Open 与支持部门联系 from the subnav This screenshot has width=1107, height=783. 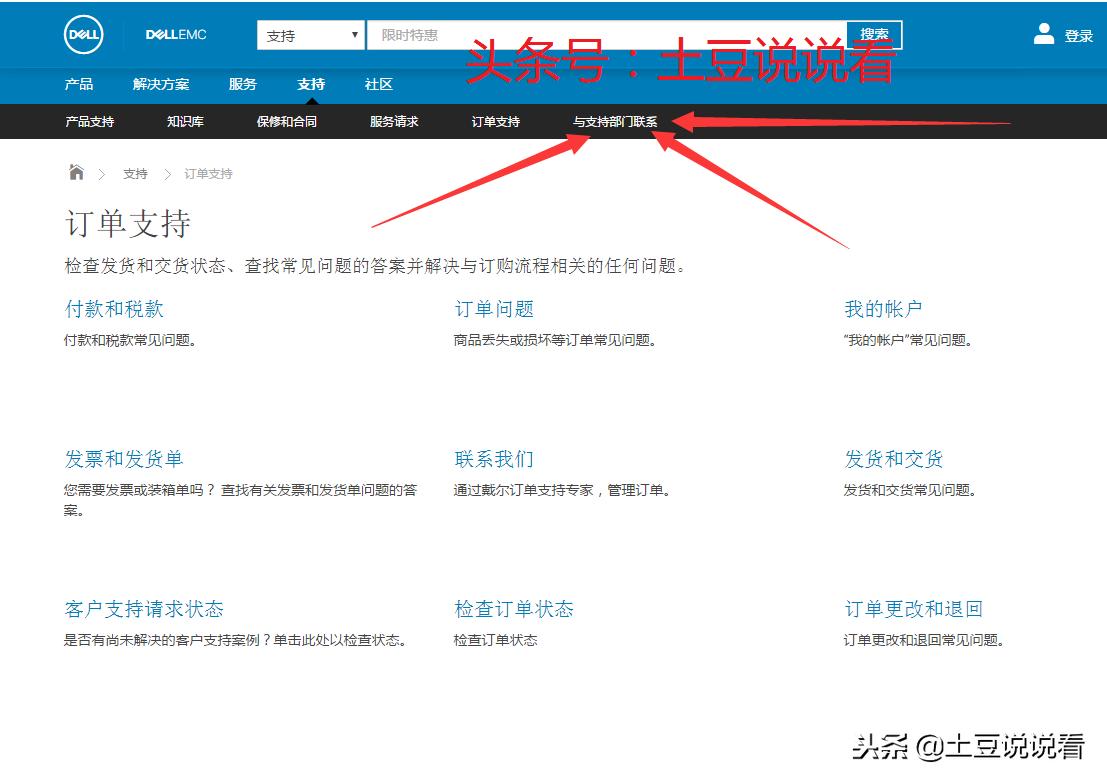(617, 121)
